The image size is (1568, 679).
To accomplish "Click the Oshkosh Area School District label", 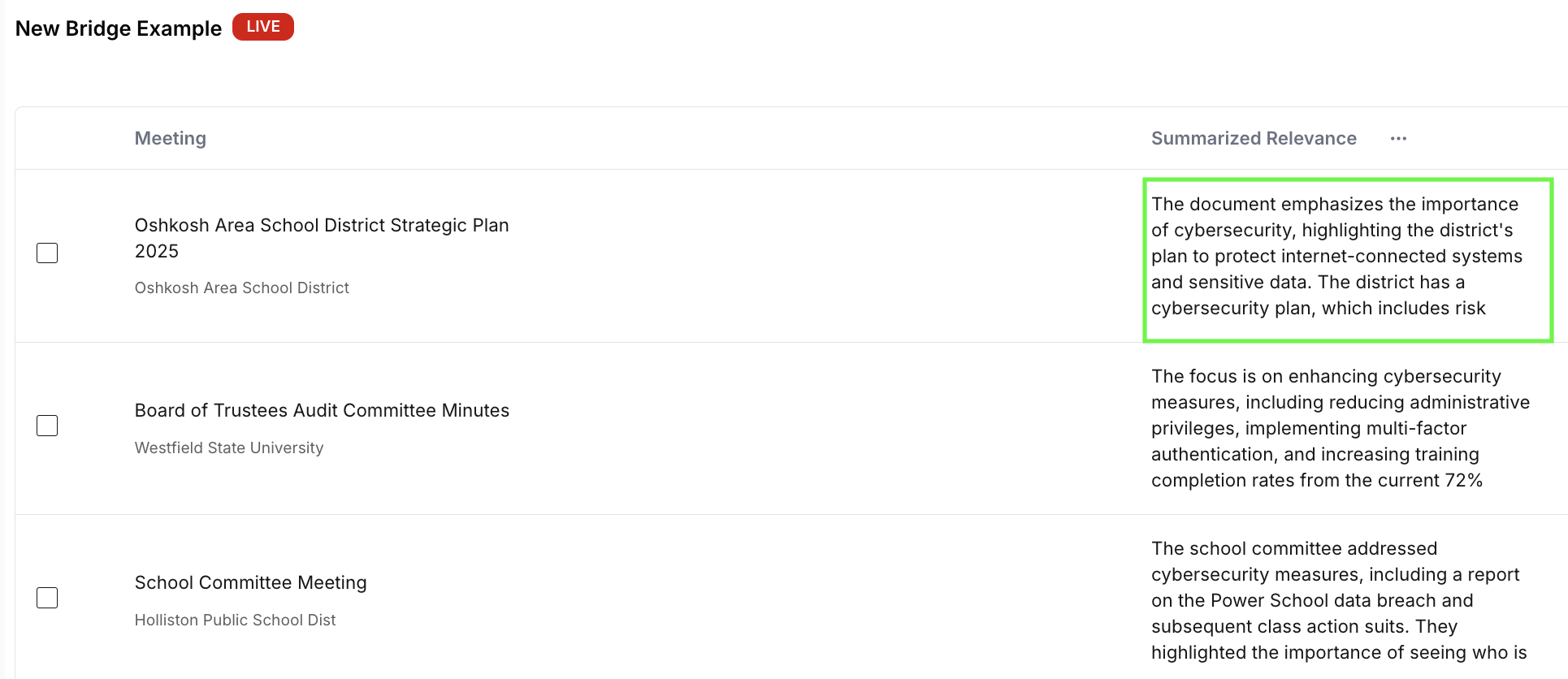I will (x=241, y=288).
